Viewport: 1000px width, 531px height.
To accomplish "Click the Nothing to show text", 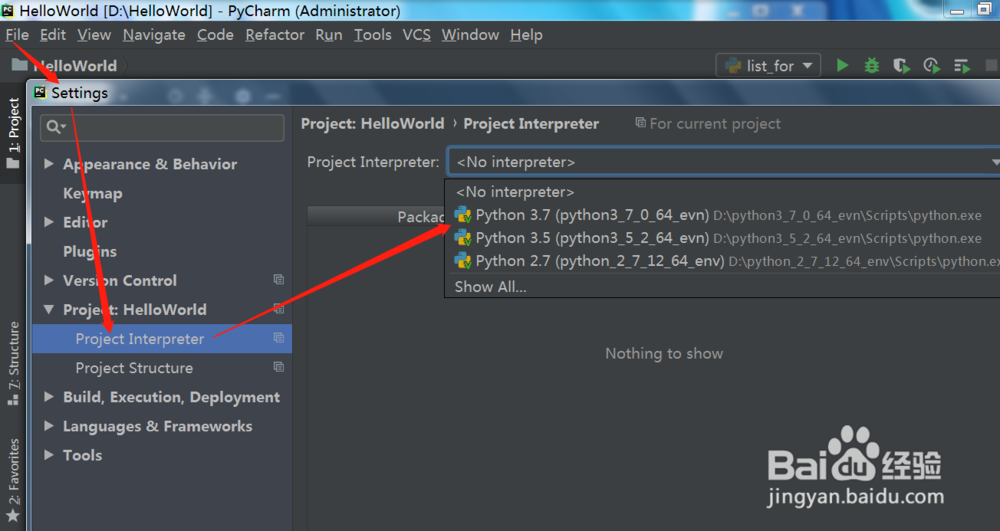I will (x=664, y=354).
